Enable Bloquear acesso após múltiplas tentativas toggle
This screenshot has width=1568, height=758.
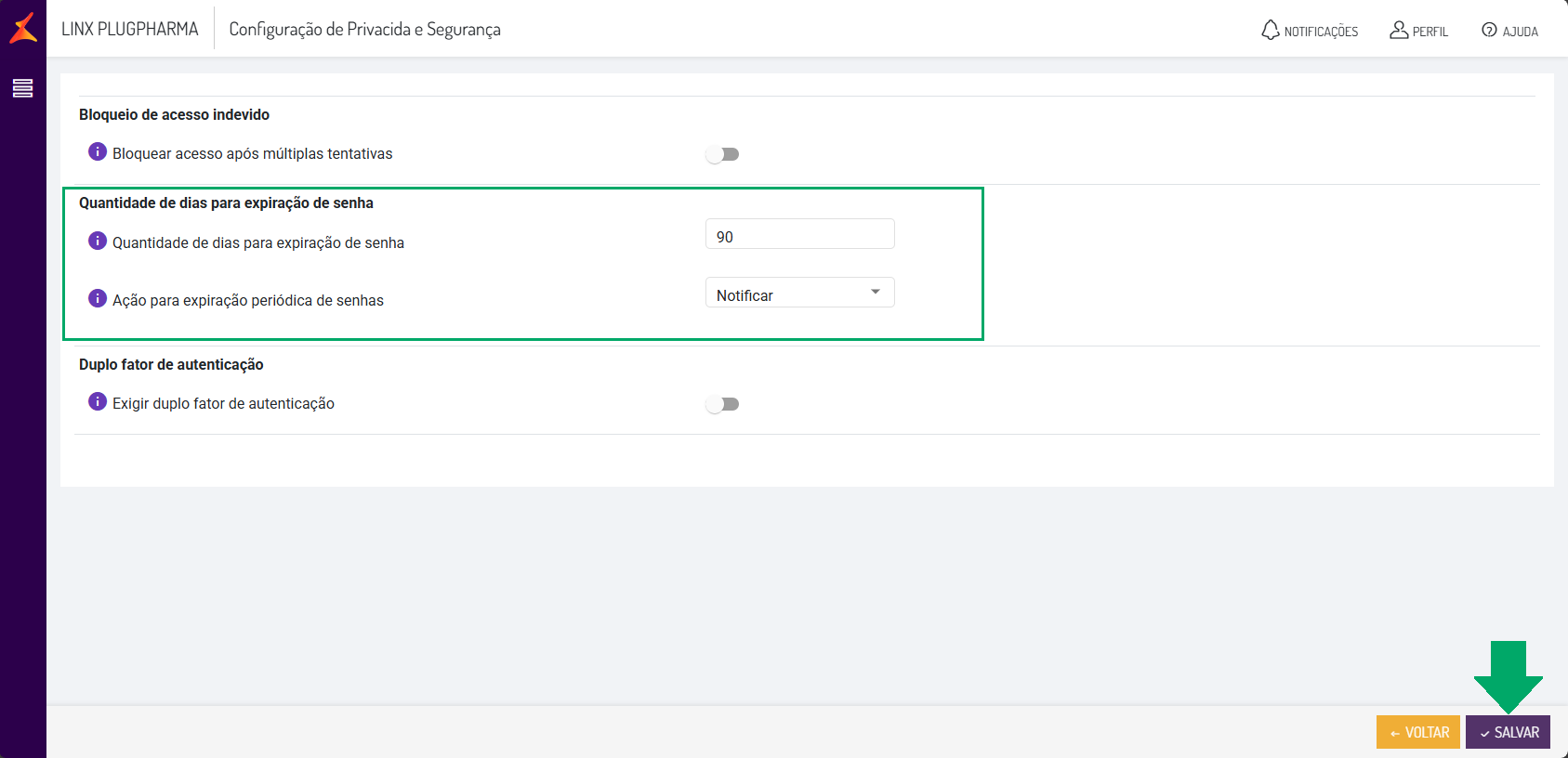pyautogui.click(x=722, y=154)
